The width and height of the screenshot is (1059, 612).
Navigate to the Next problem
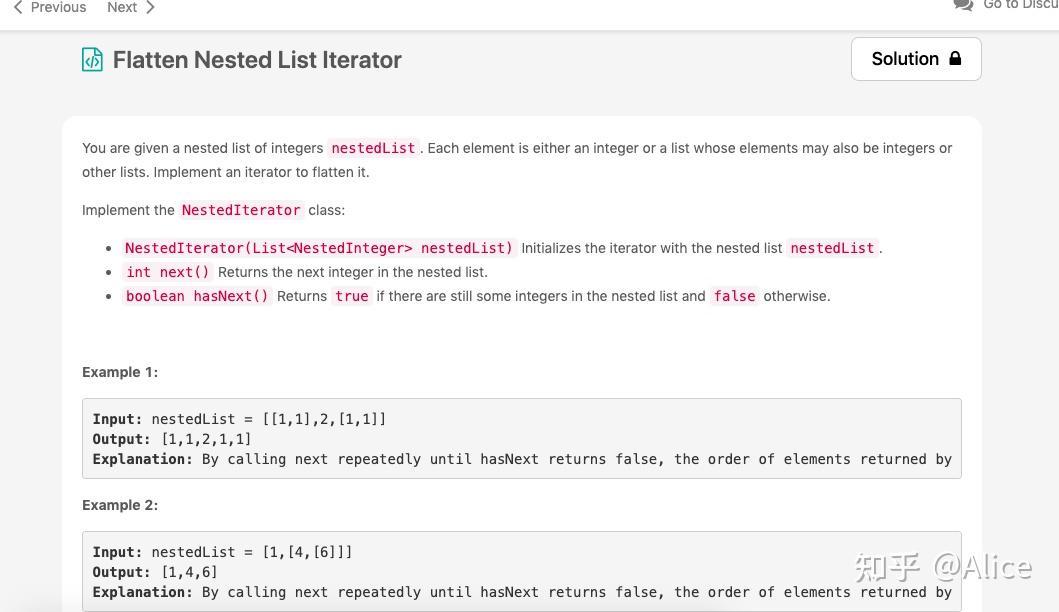pyautogui.click(x=121, y=7)
